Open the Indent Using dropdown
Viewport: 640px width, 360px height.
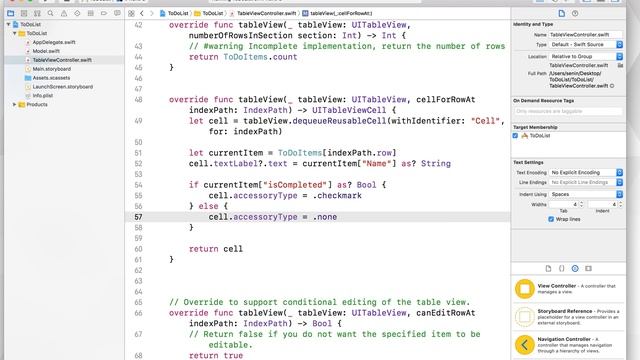(x=586, y=194)
